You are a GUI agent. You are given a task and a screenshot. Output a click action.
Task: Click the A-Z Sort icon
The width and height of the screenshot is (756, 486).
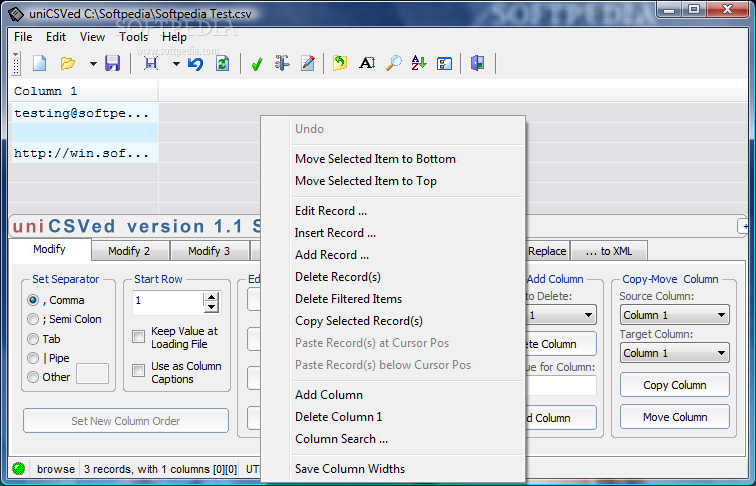point(418,63)
